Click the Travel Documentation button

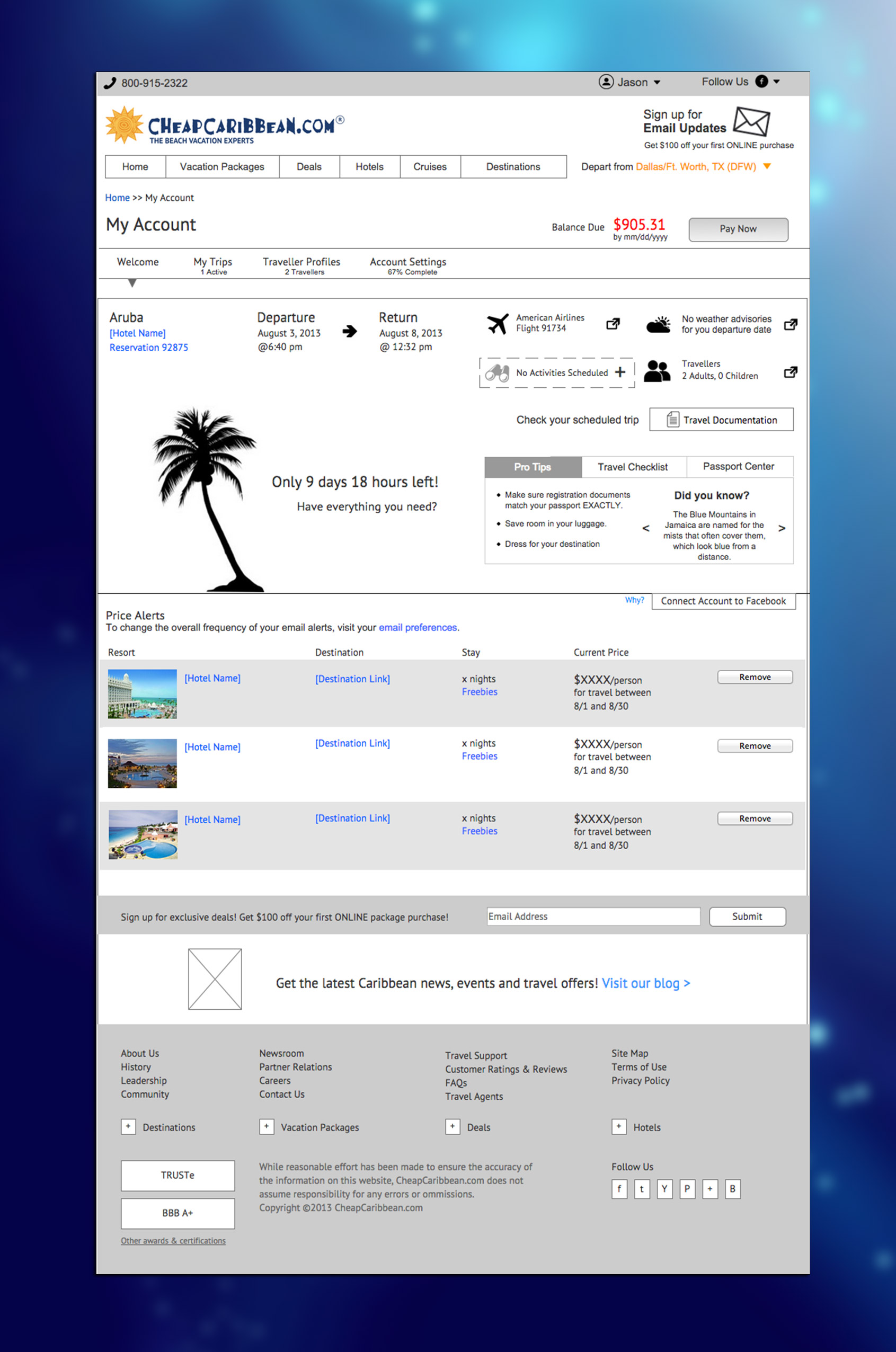[x=721, y=420]
